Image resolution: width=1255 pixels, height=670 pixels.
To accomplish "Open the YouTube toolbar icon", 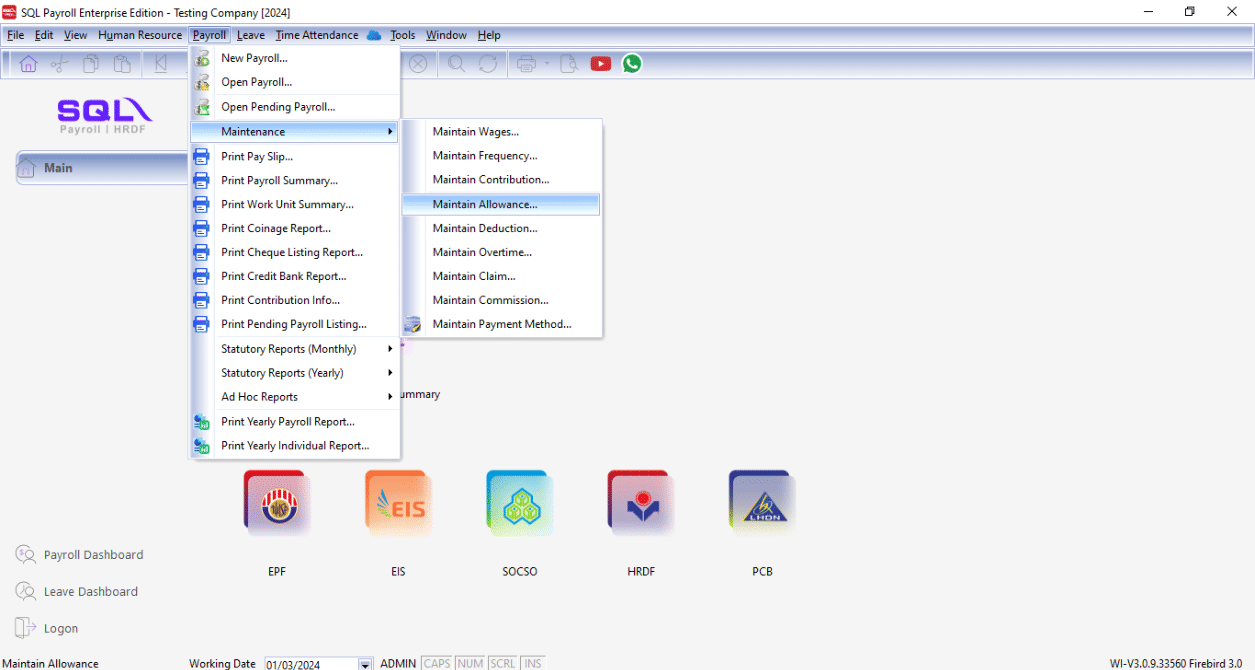I will [x=601, y=64].
